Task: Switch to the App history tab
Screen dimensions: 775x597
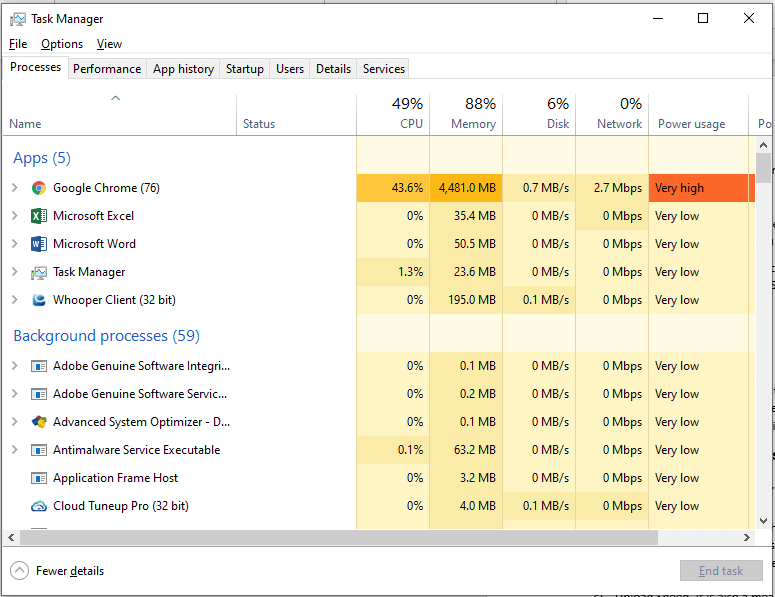Action: tap(183, 69)
